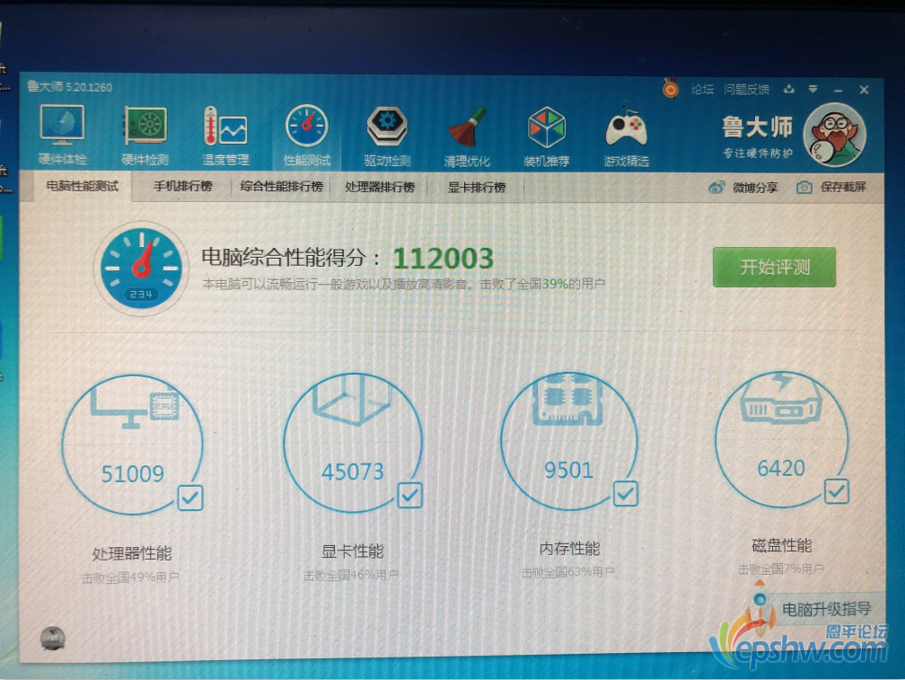
Task: Open the title bar dropdown menu arrow
Action: click(x=813, y=89)
